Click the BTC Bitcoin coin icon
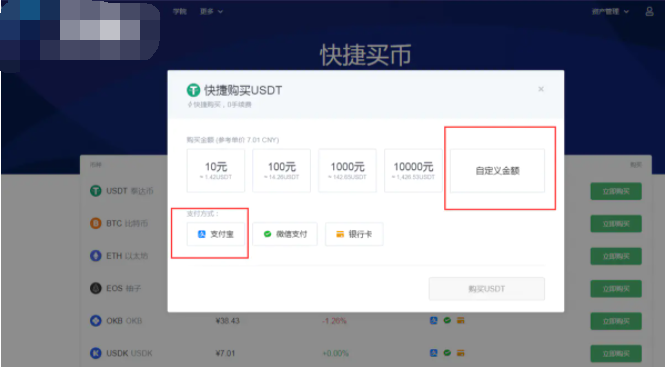665x367 pixels. (x=96, y=223)
